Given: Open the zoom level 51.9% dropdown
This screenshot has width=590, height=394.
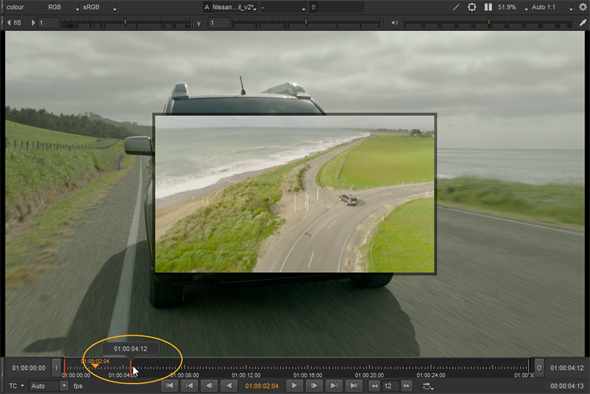Looking at the screenshot, I should (x=512, y=7).
